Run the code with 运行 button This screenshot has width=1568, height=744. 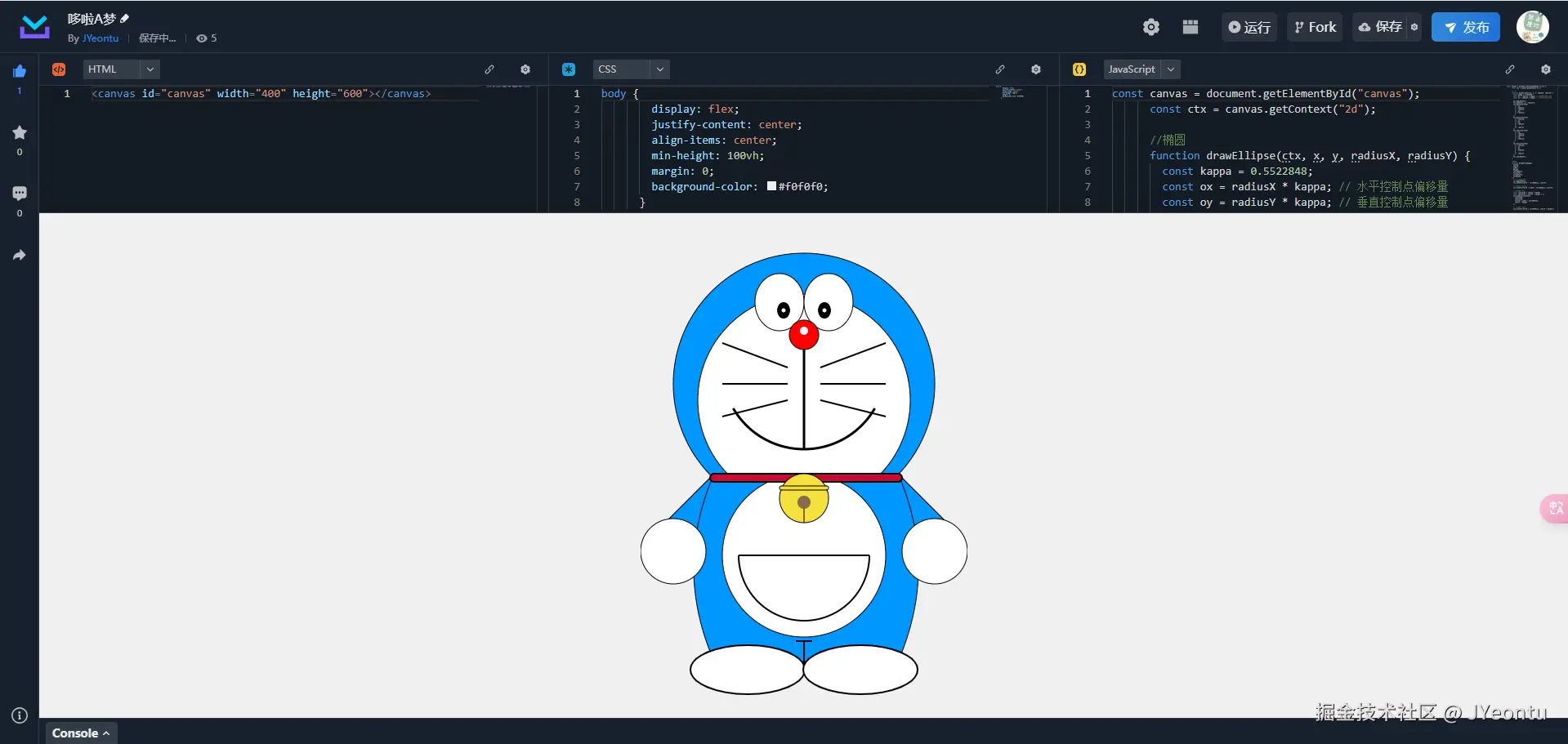(x=1249, y=27)
